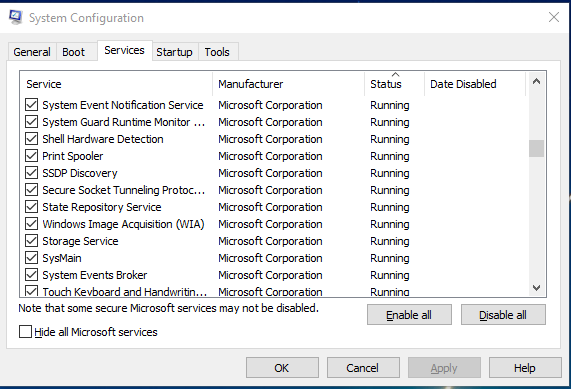This screenshot has width=571, height=389.
Task: Click the Disable all button
Action: (503, 315)
